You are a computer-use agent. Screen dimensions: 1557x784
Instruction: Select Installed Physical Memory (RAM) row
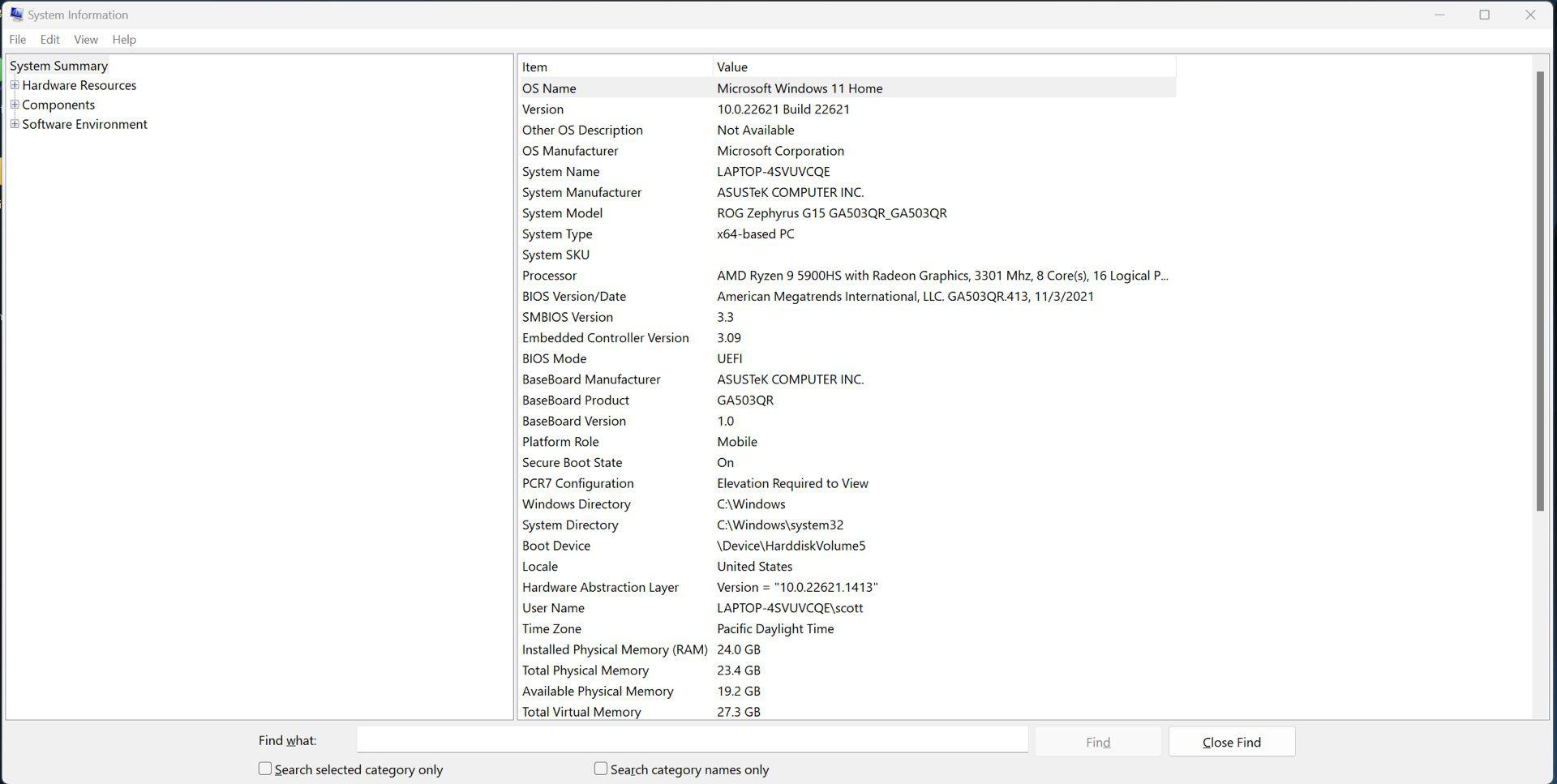[x=847, y=649]
